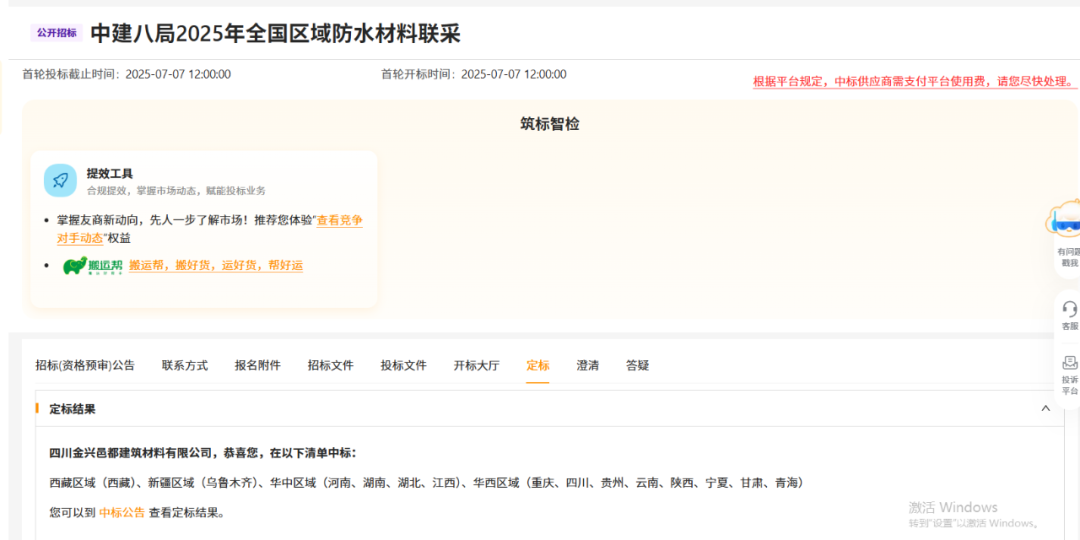The height and width of the screenshot is (540, 1080).
Task: Switch to the 澄清 tab
Action: click(x=588, y=366)
